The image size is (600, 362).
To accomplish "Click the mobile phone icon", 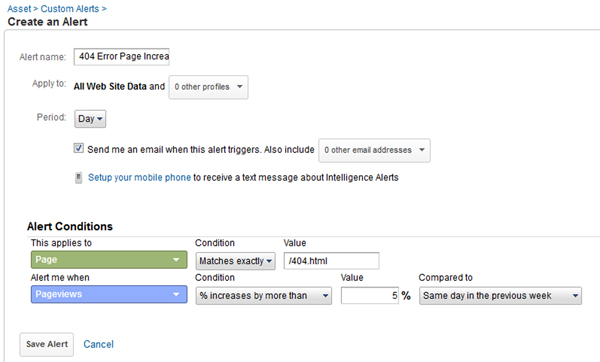I will [x=78, y=178].
